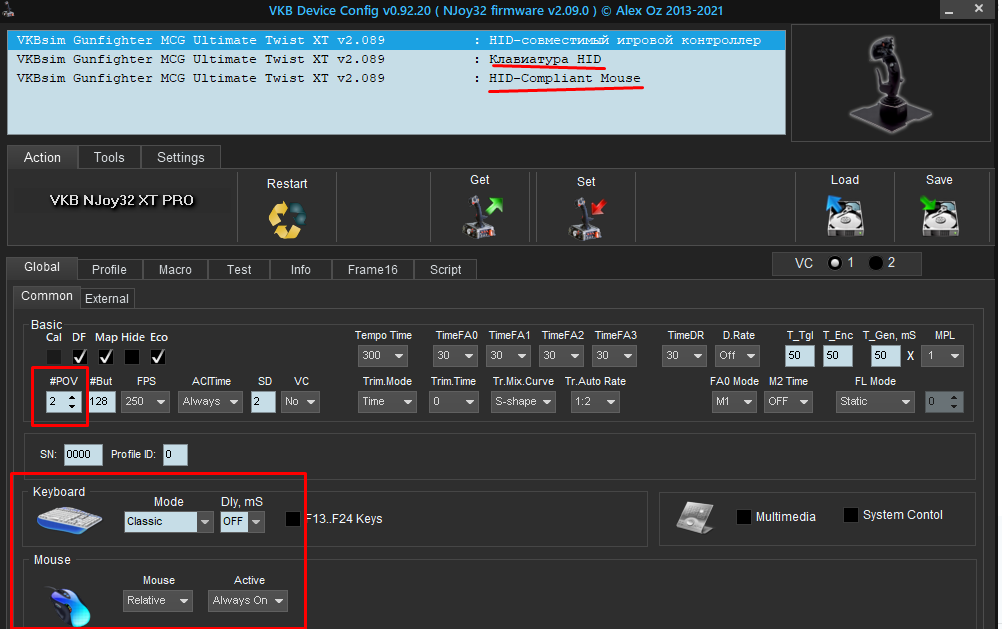
Task: Open the Dly, mS OFF dropdown
Action: pos(242,522)
